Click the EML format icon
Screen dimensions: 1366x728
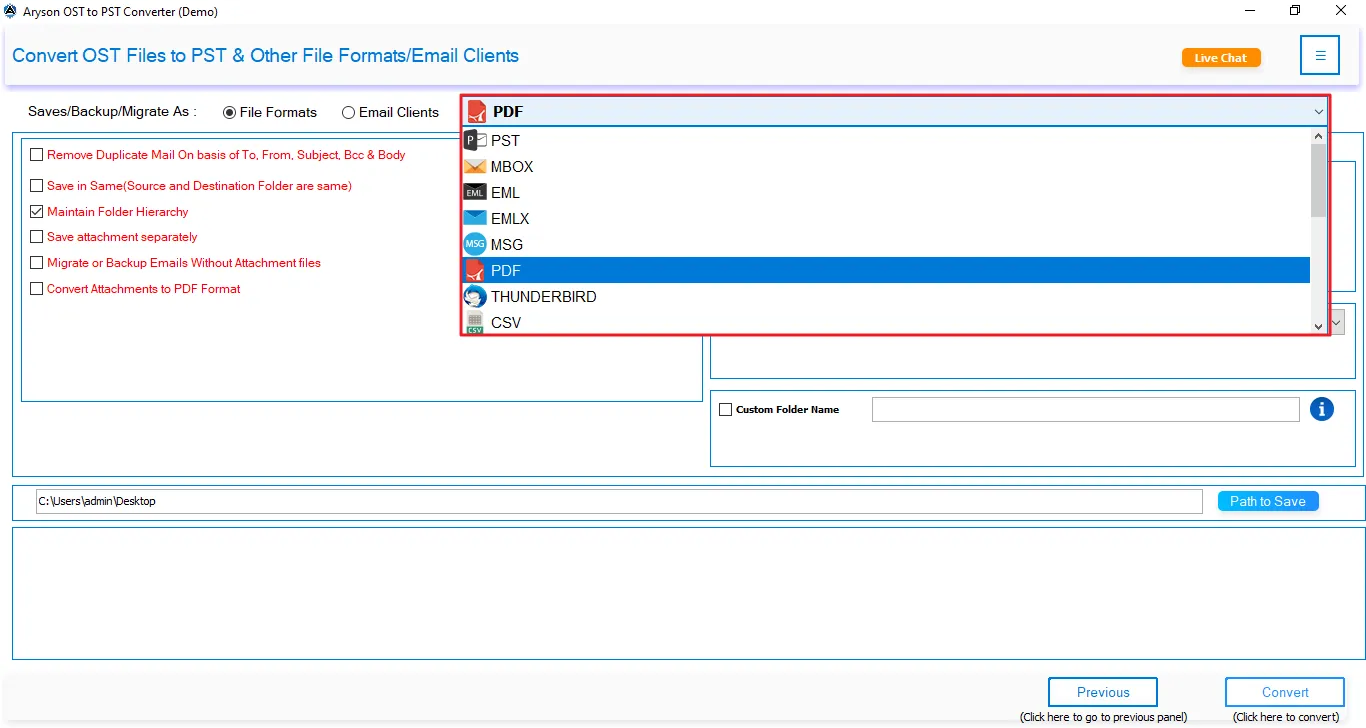(x=474, y=192)
